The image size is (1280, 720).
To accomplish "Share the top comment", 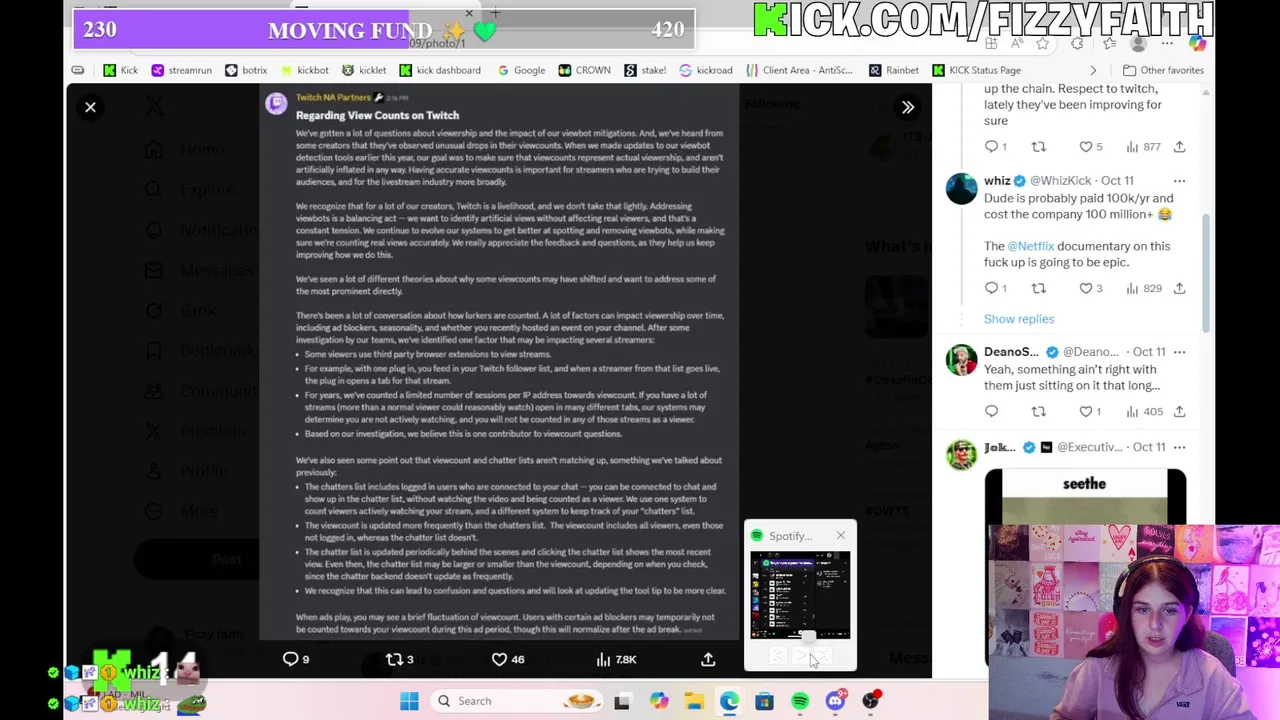I will coord(1179,147).
